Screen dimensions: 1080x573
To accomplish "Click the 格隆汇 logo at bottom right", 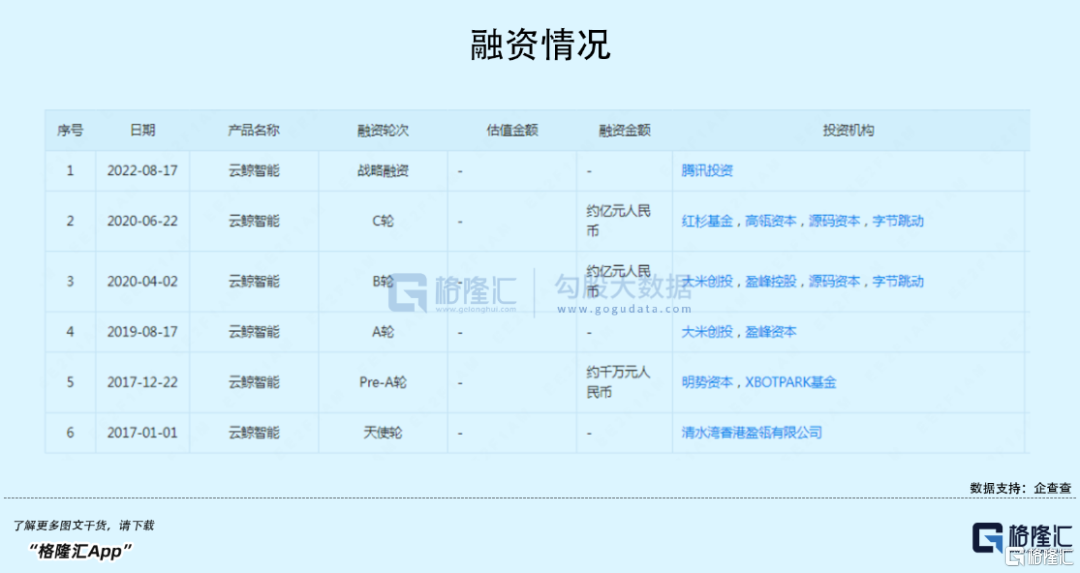I will click(1022, 539).
